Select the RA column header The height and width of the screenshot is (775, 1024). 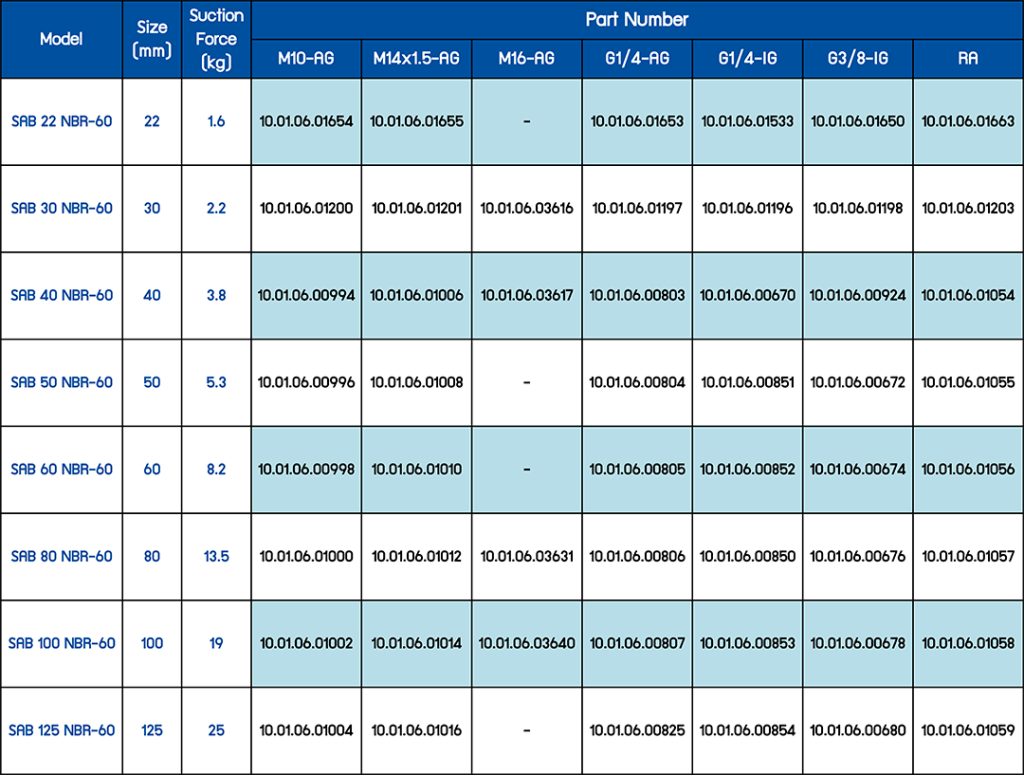pos(968,59)
